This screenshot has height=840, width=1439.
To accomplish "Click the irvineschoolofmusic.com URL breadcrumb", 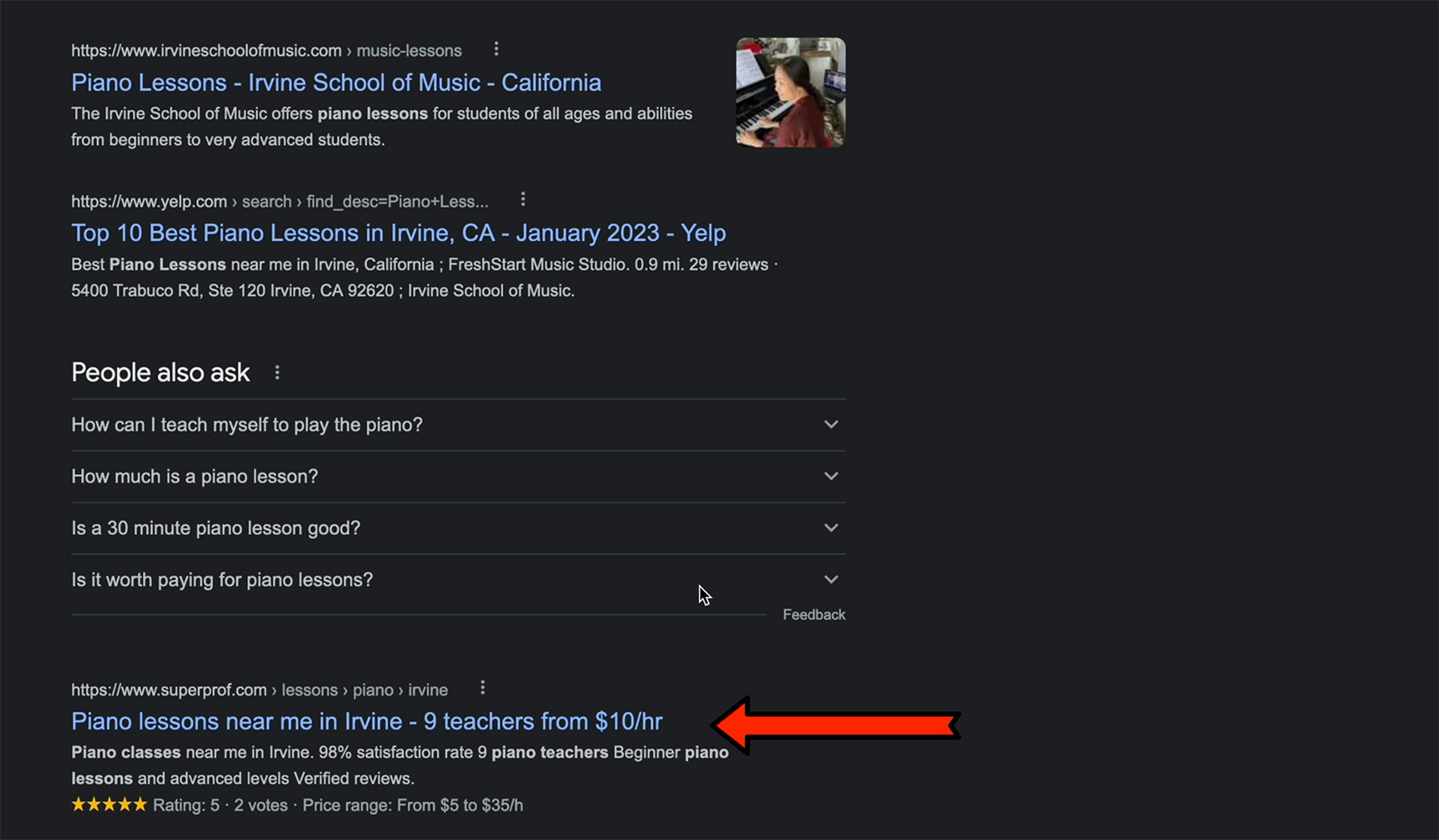I will pyautogui.click(x=266, y=50).
